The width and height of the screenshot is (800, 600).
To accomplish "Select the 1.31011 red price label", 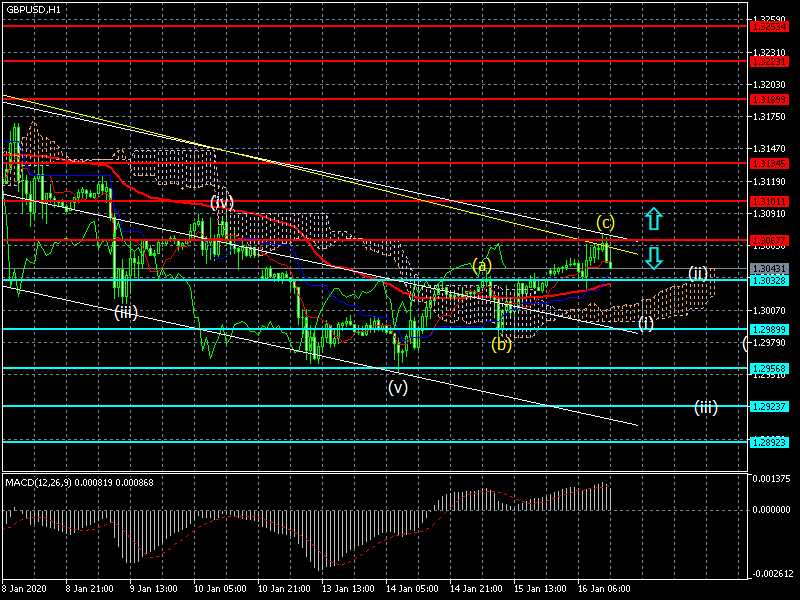I will pyautogui.click(x=769, y=202).
